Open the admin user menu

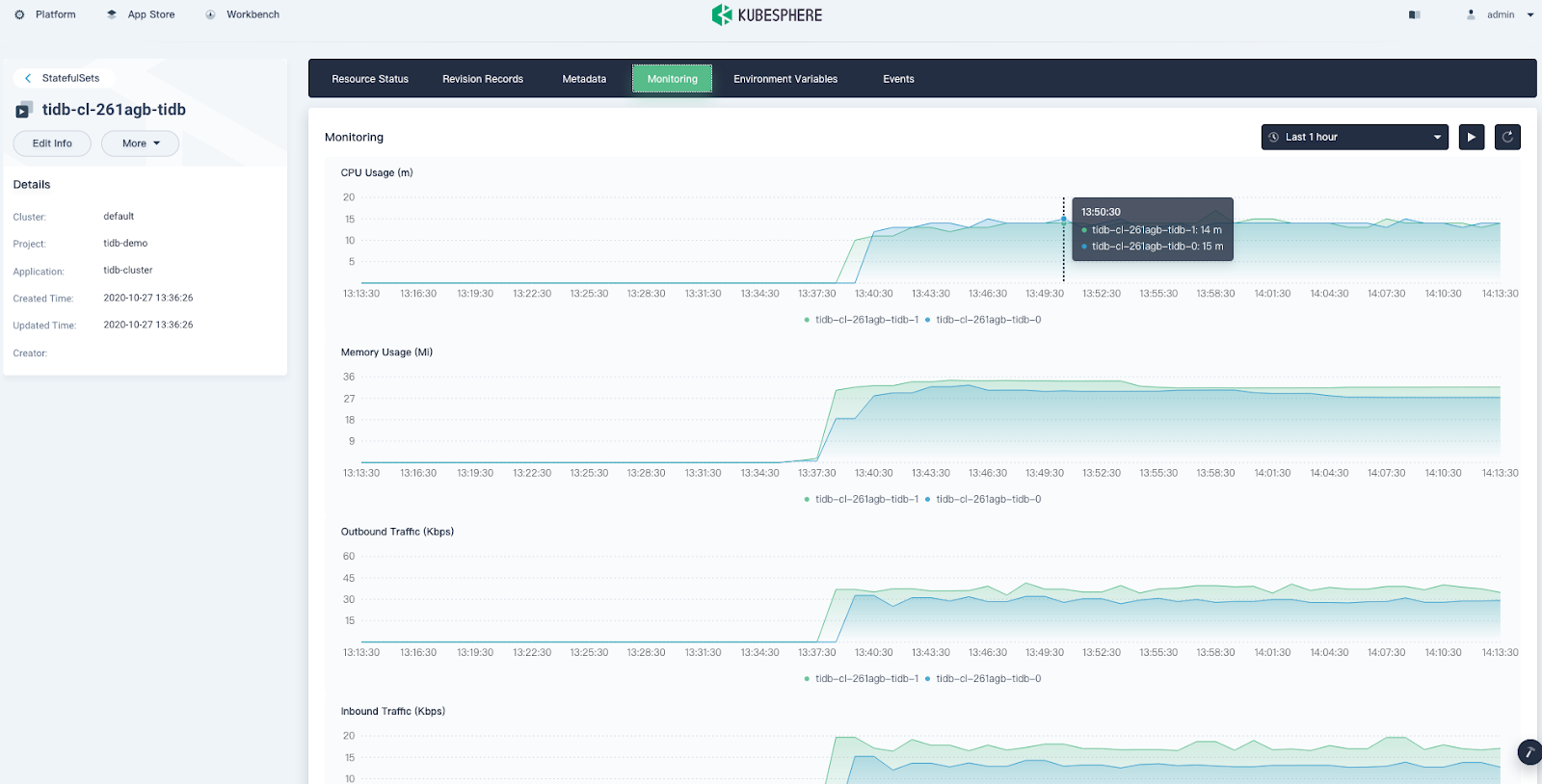[1500, 14]
